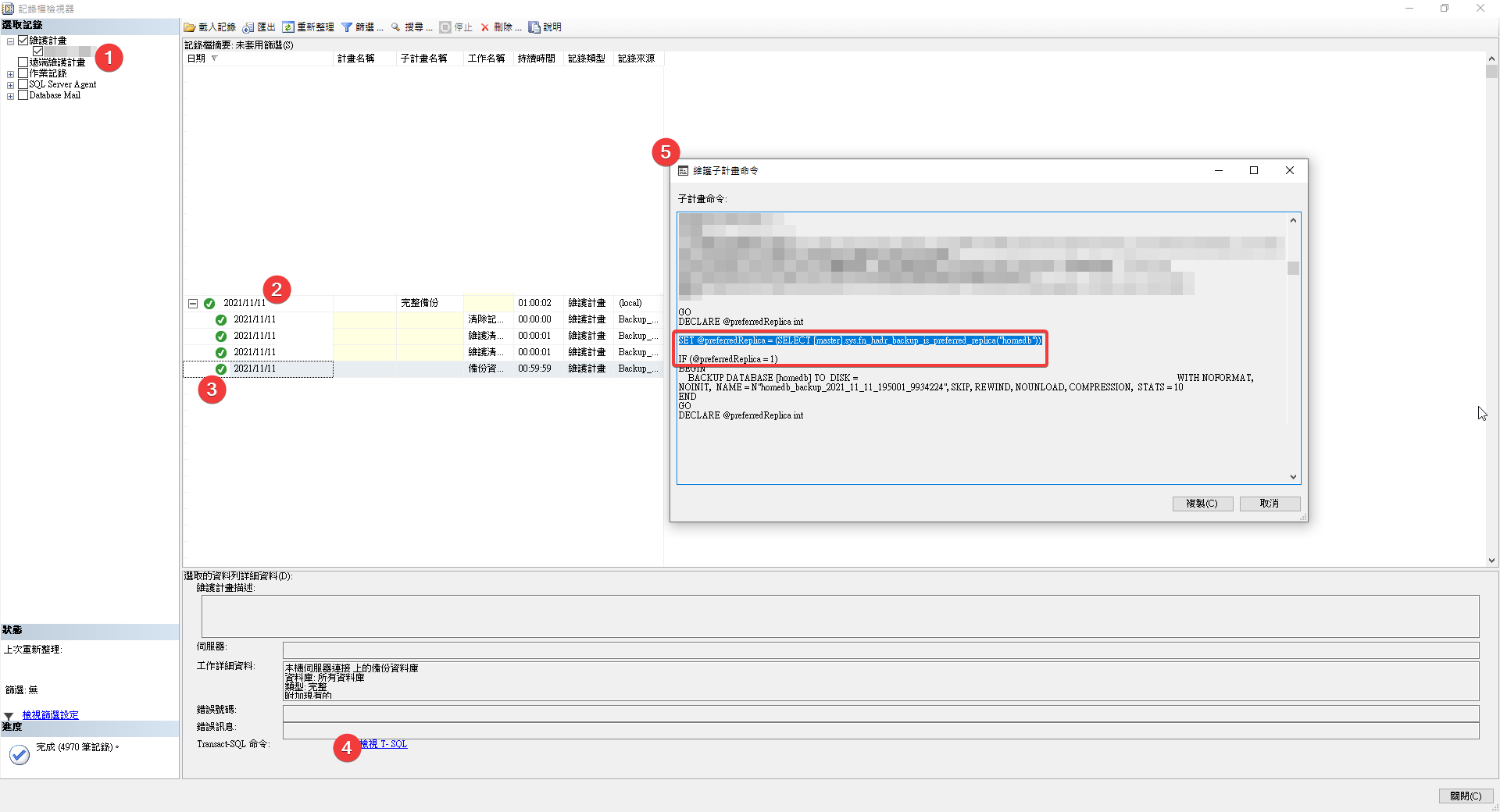Click the 停止 (Stop) toolbar icon
Viewport: 1500px width, 812px height.
click(x=445, y=27)
